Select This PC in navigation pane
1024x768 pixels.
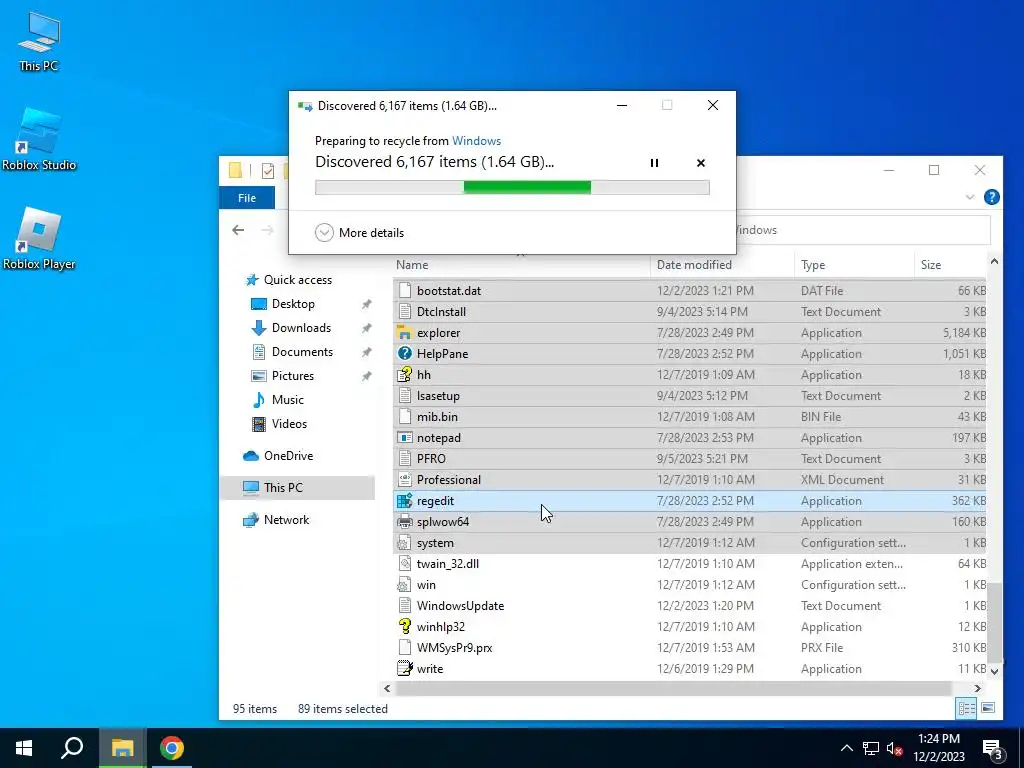[x=297, y=488]
